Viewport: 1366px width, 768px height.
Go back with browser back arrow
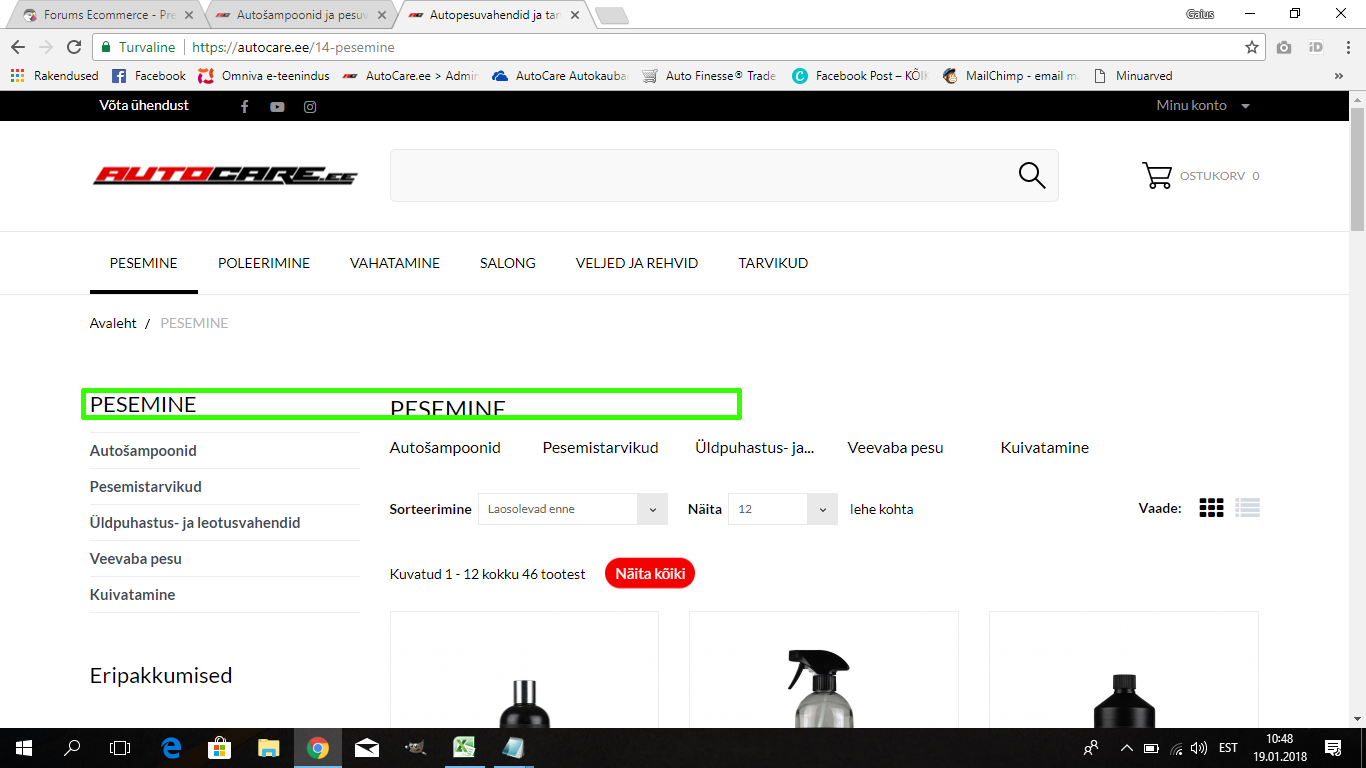pyautogui.click(x=18, y=47)
